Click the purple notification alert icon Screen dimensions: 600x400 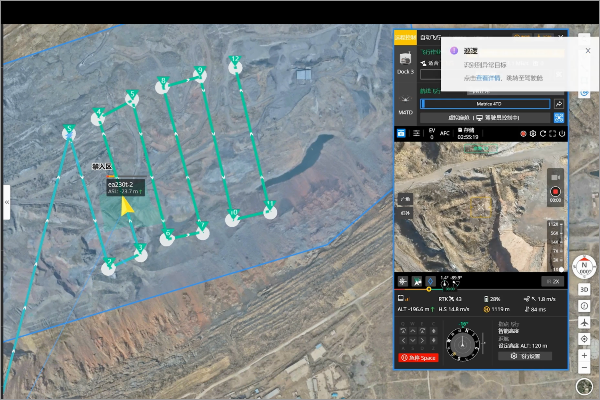[454, 51]
